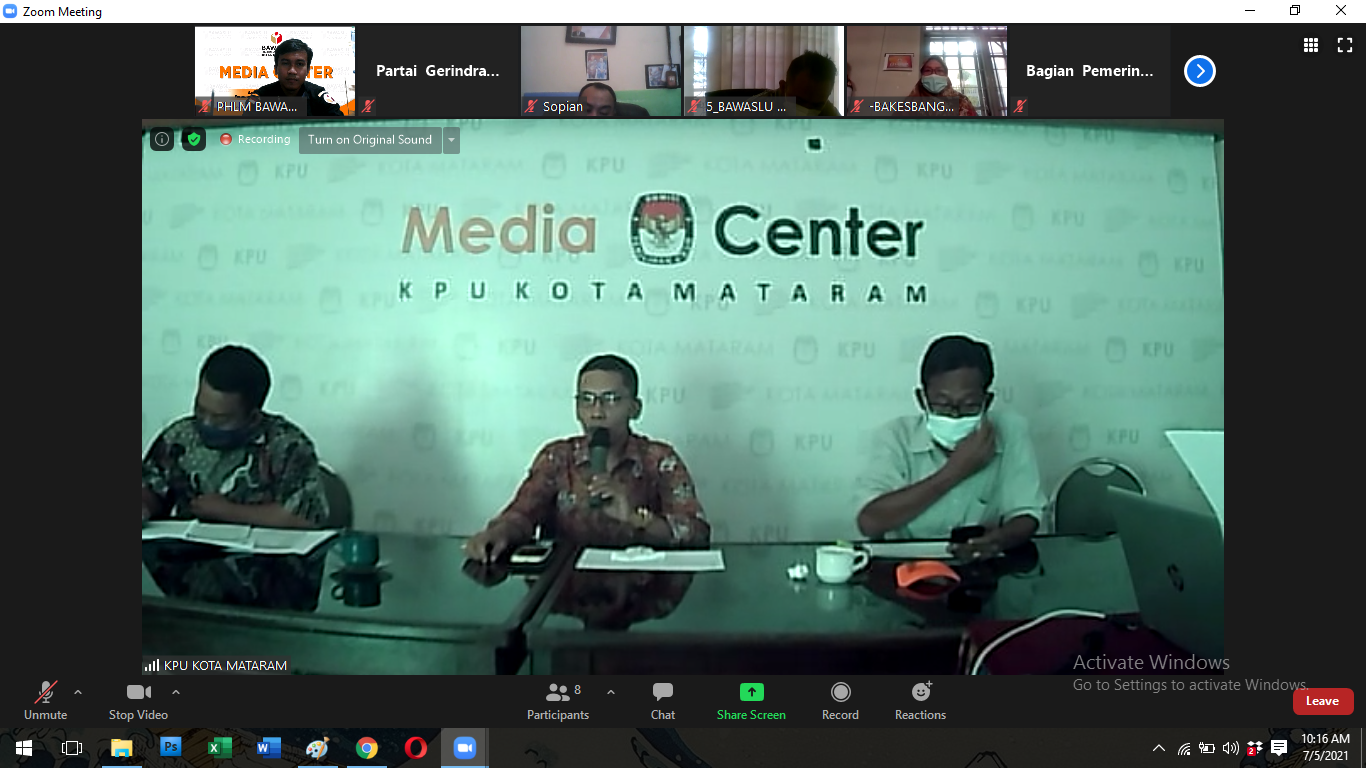The width and height of the screenshot is (1366, 768).
Task: Open the meeting information icon
Action: coord(162,140)
